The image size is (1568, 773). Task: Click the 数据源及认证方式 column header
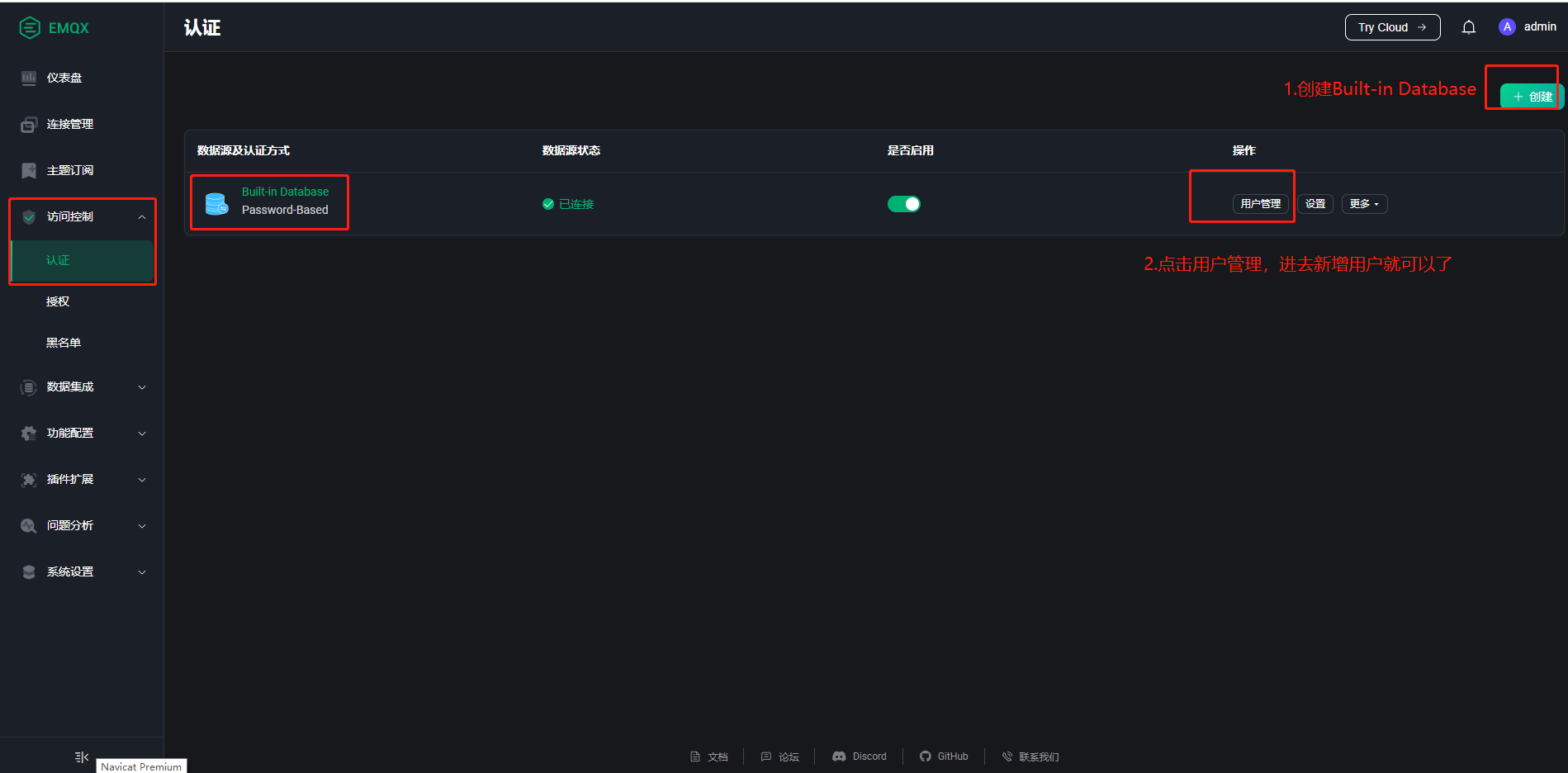[x=244, y=150]
